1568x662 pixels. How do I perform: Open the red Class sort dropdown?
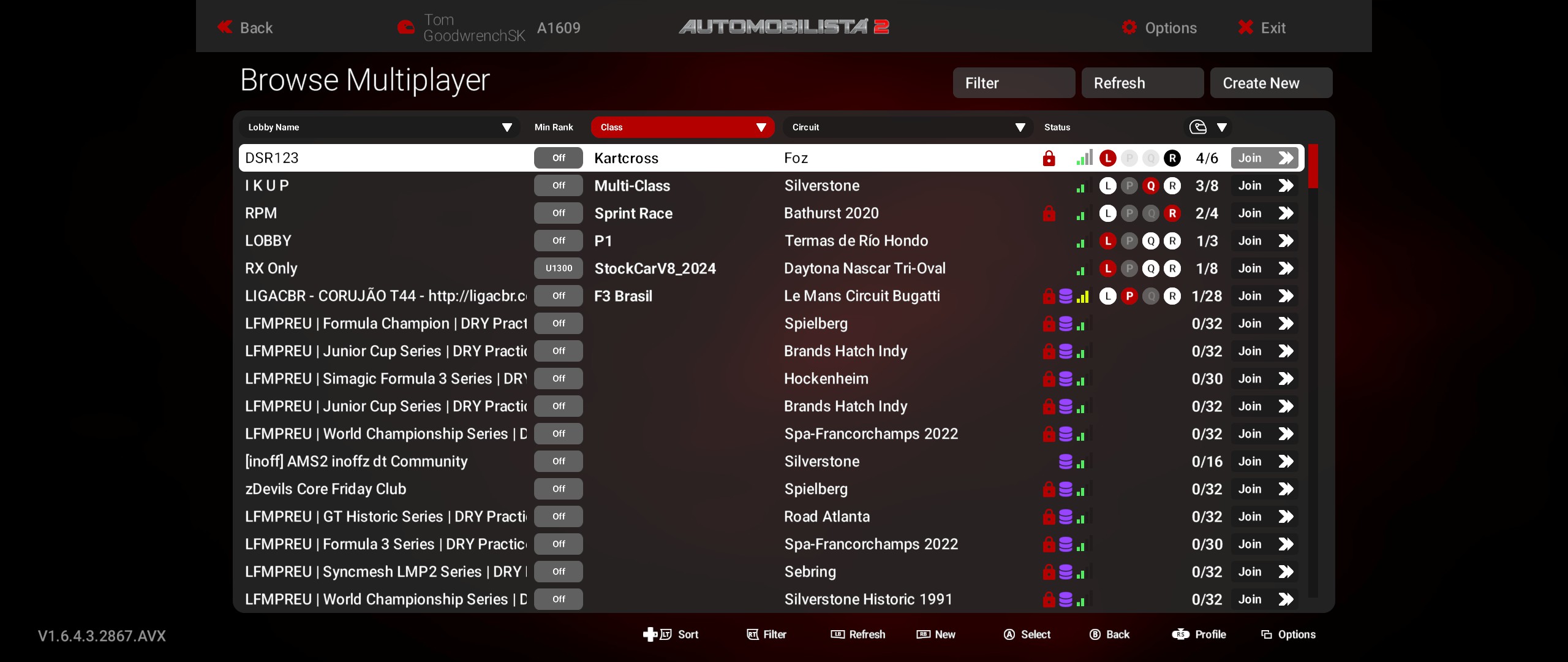pyautogui.click(x=682, y=127)
